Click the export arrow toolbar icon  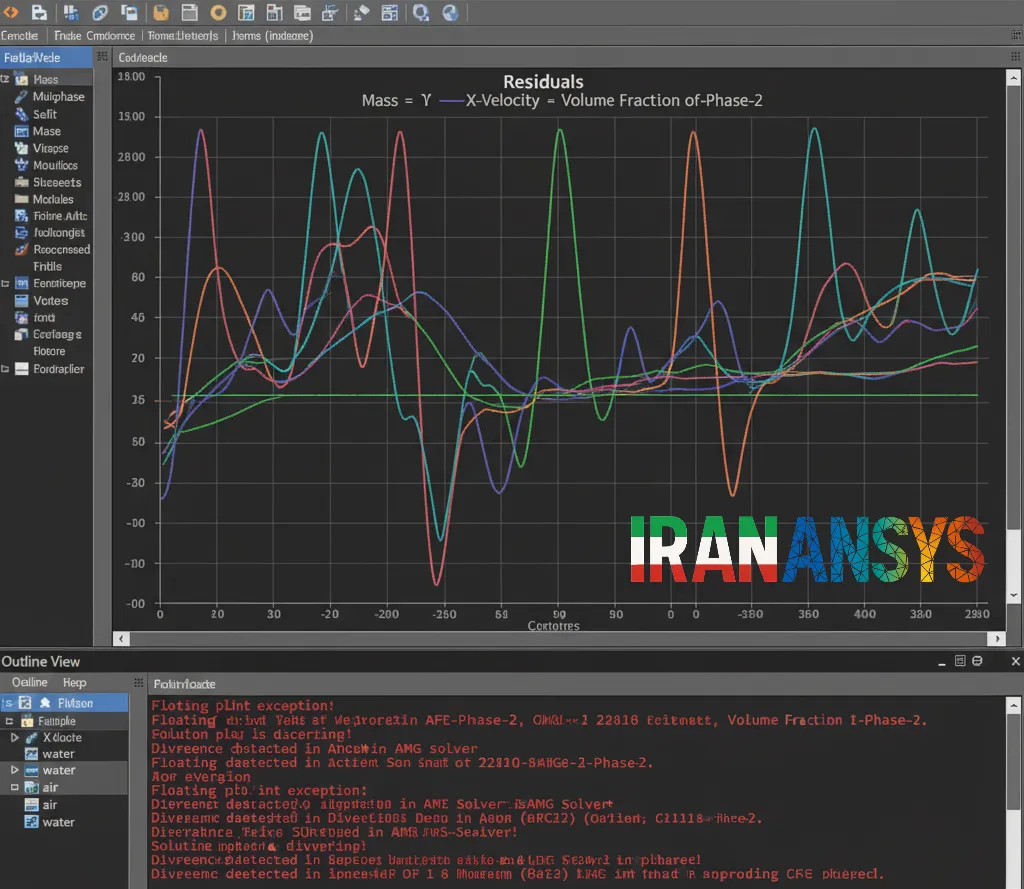(330, 12)
